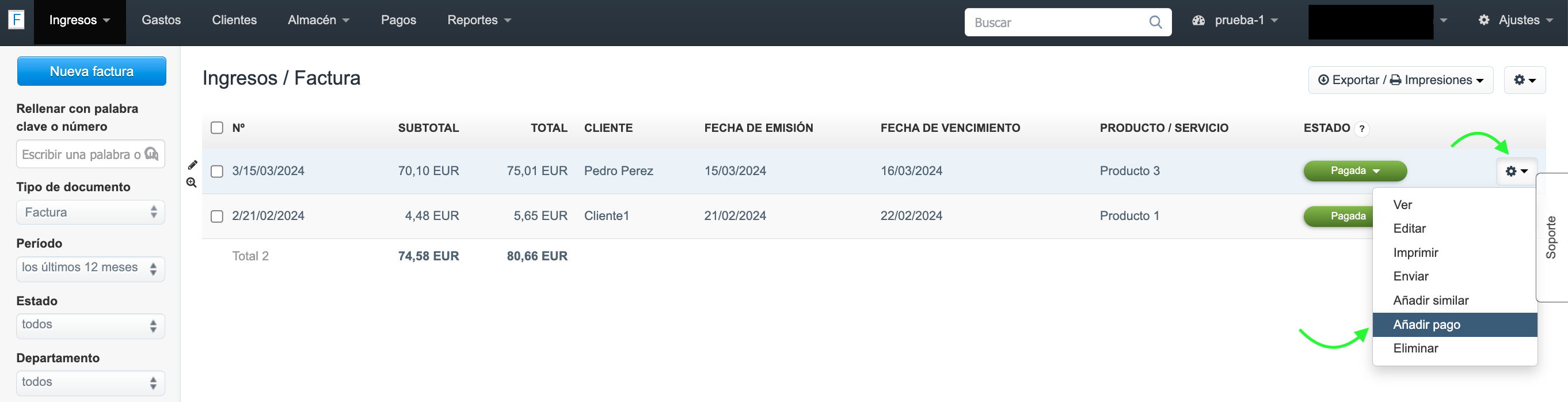
Task: Click invoice number 3/15/03/2024
Action: (268, 171)
